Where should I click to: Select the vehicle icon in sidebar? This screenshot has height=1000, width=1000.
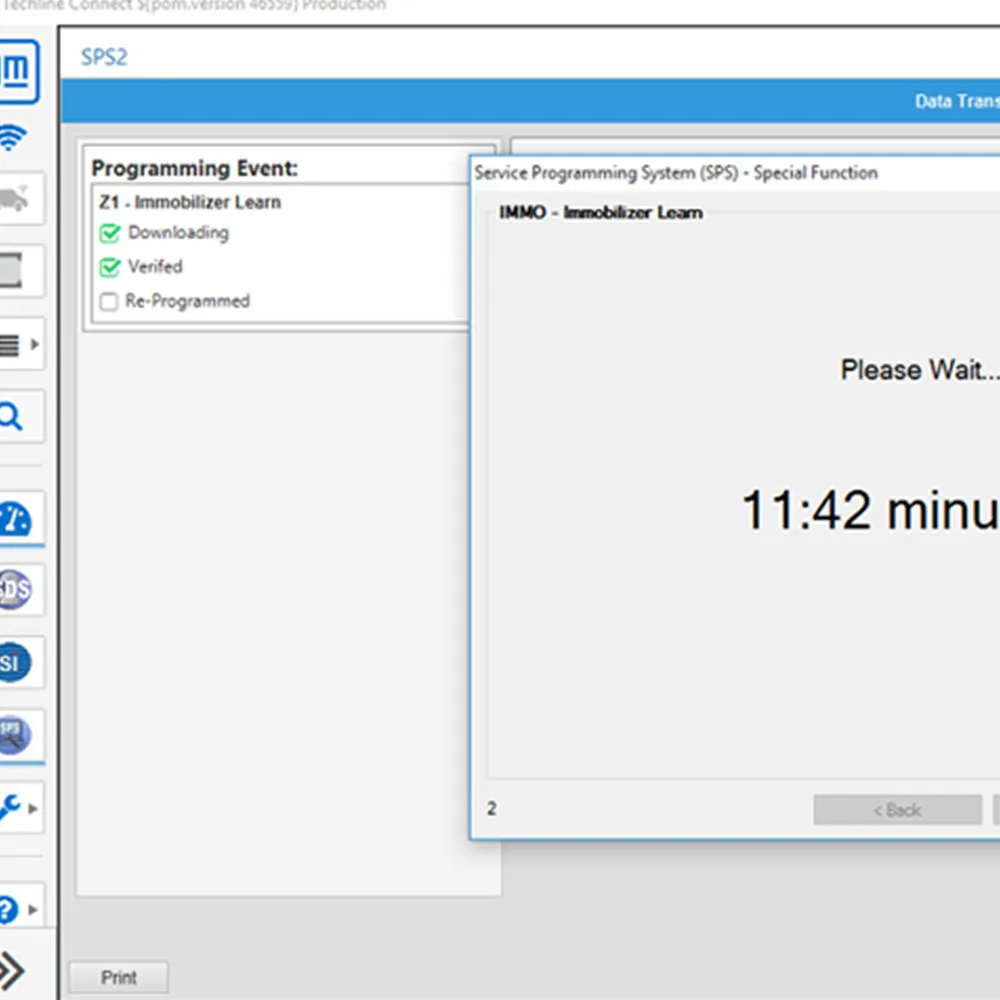(14, 198)
